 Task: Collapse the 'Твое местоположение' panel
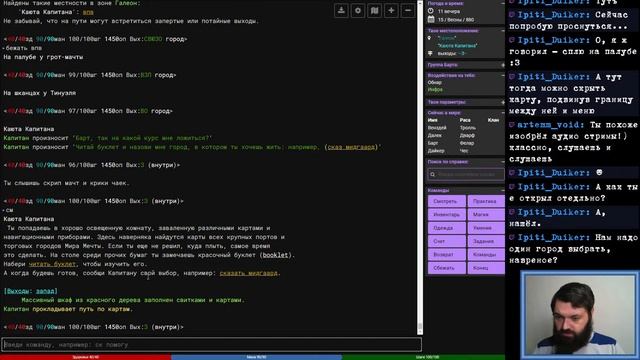point(502,31)
